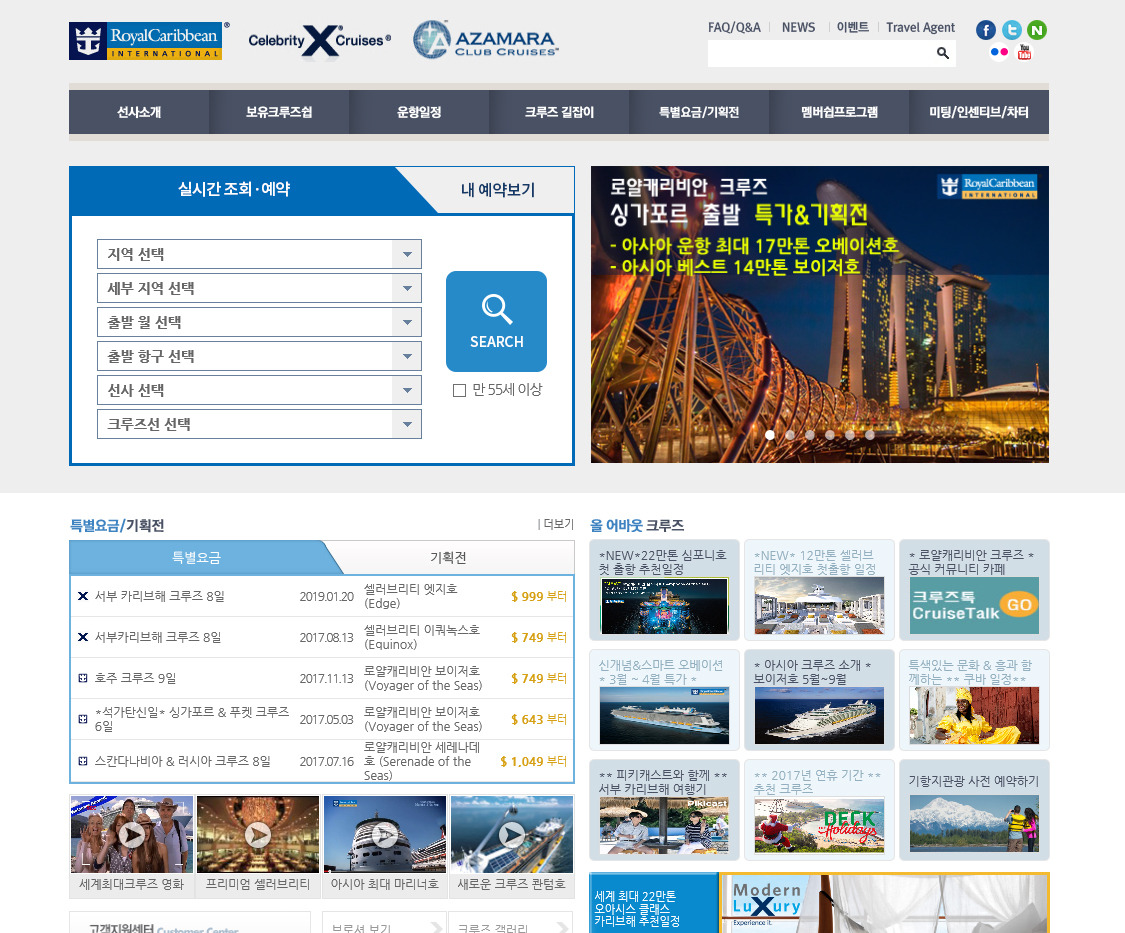The image size is (1125, 933).
Task: Open the 미팅/인센티브/차터 menu
Action: [x=979, y=112]
